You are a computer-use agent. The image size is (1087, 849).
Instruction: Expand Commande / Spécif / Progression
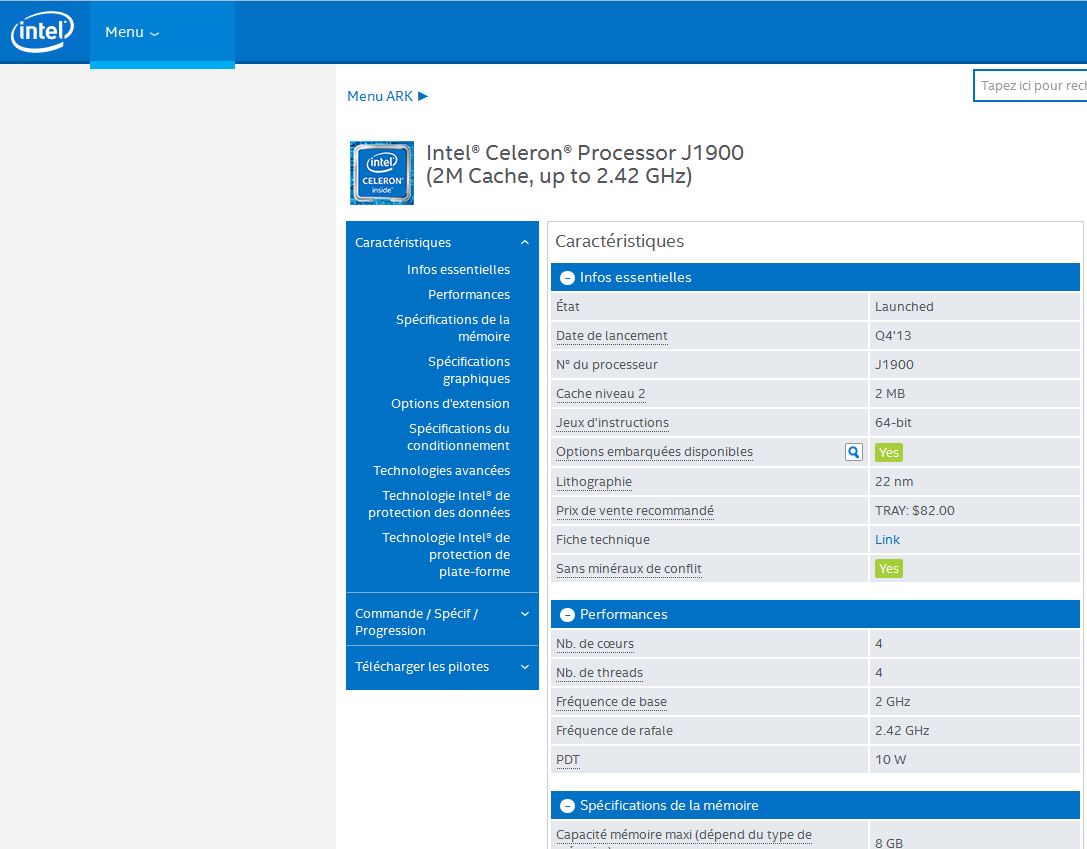pos(524,614)
